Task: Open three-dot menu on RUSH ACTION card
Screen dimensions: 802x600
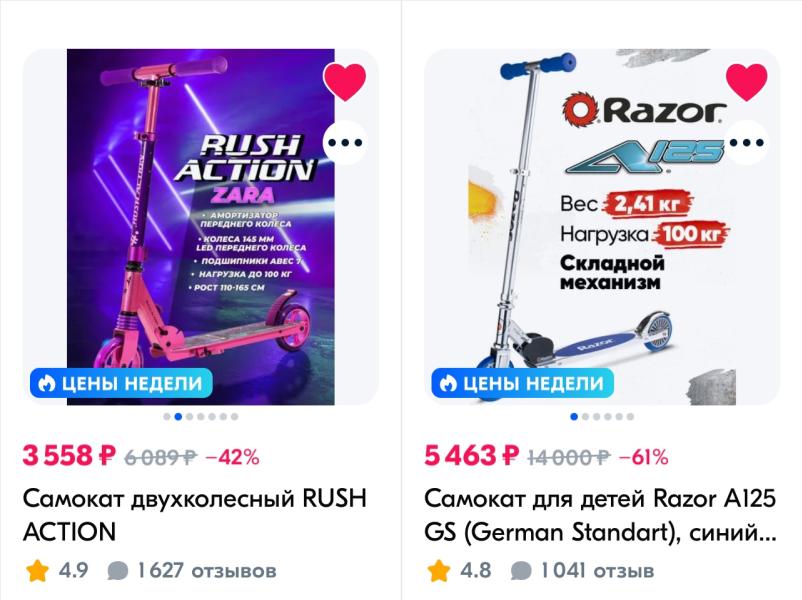Action: point(345,142)
